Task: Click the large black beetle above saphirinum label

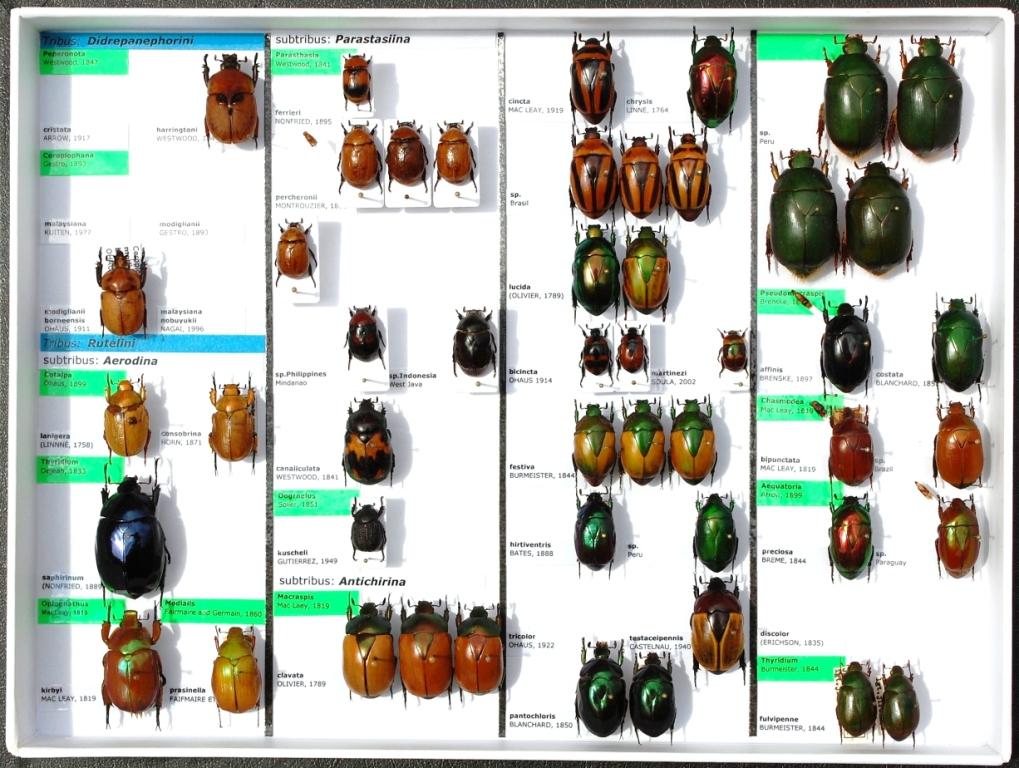Action: [x=131, y=535]
